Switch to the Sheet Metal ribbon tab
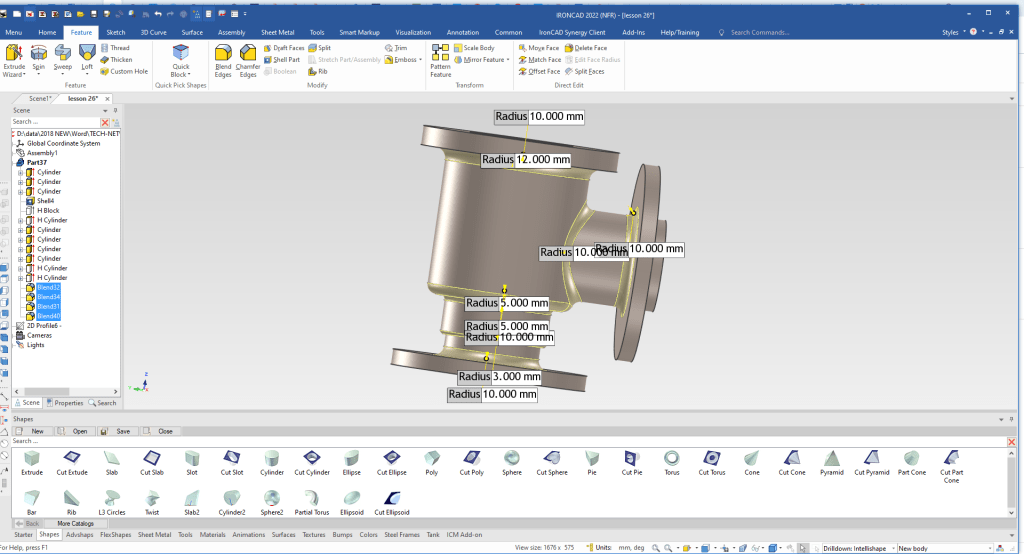 tap(278, 32)
